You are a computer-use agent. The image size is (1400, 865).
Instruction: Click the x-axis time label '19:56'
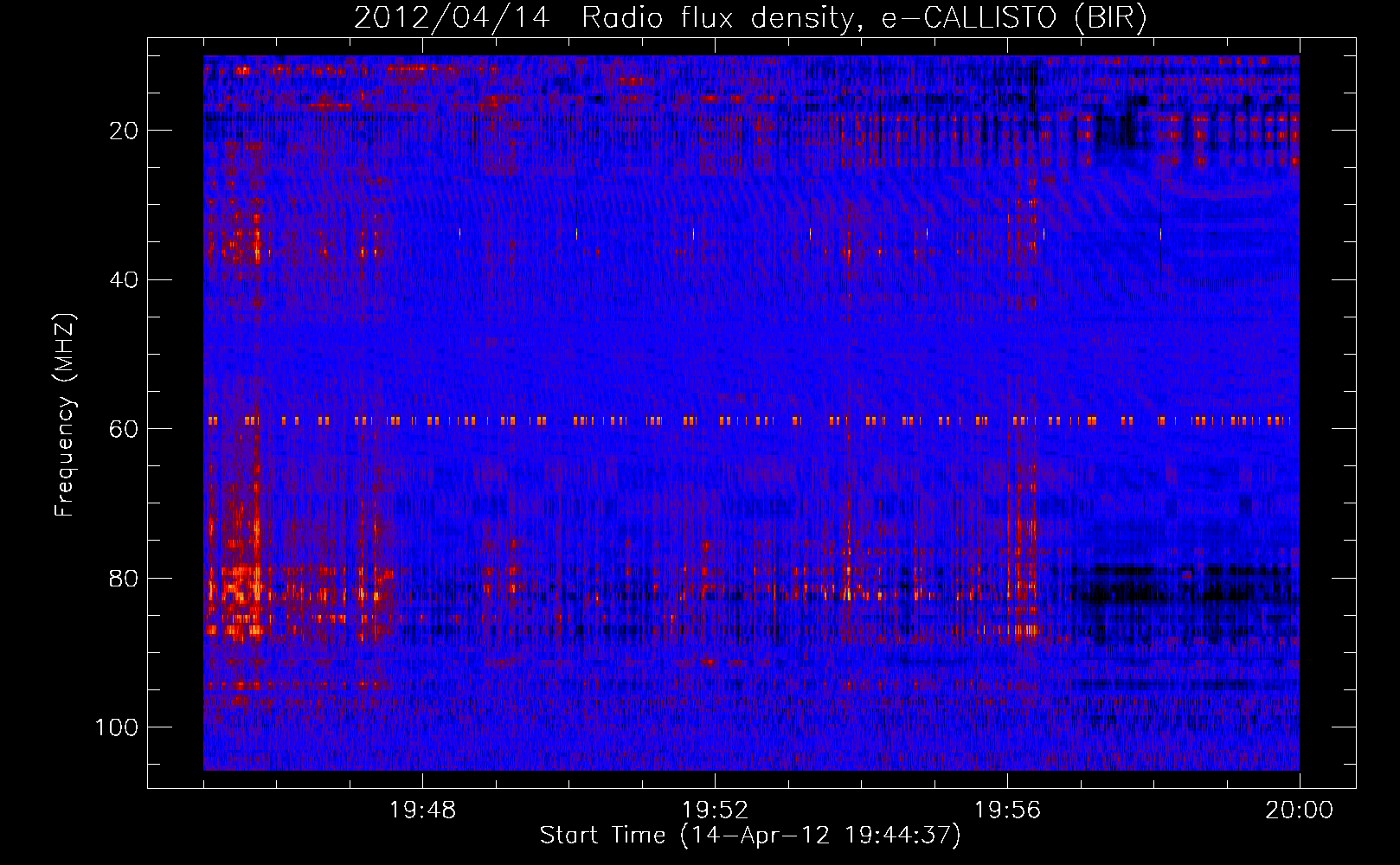[x=1007, y=811]
